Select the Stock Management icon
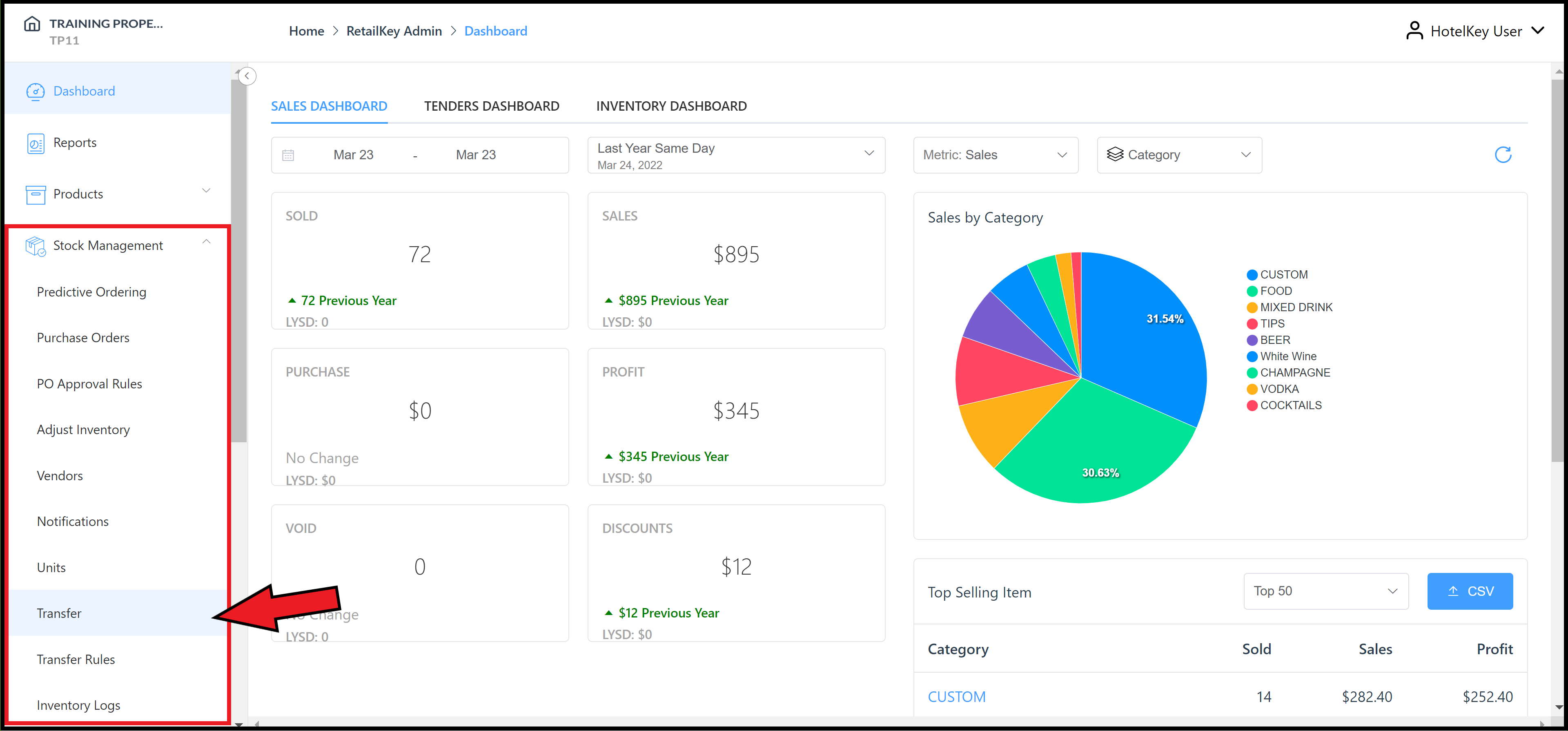This screenshot has width=1568, height=731. click(x=35, y=245)
